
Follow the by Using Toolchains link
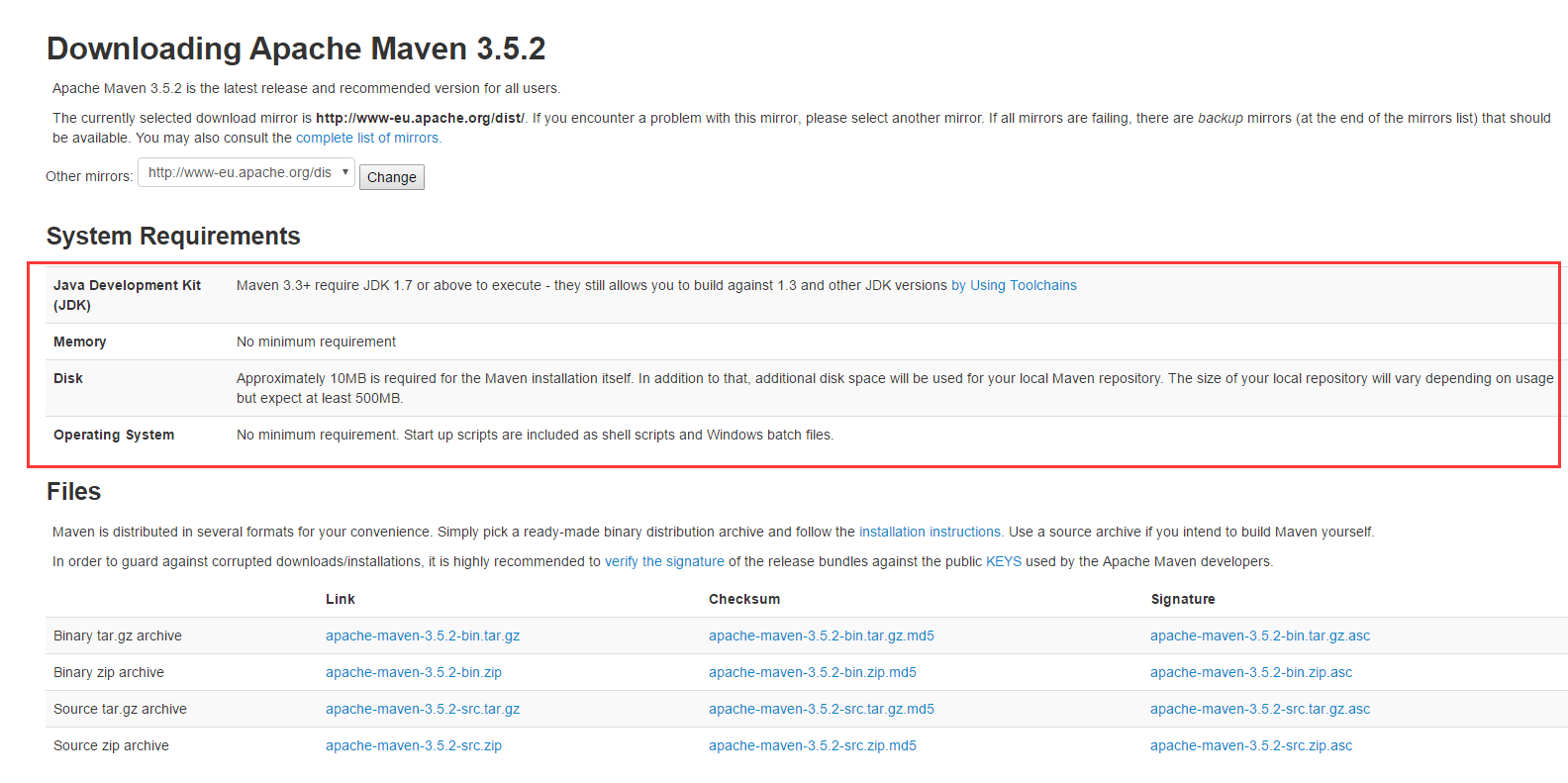(1014, 285)
